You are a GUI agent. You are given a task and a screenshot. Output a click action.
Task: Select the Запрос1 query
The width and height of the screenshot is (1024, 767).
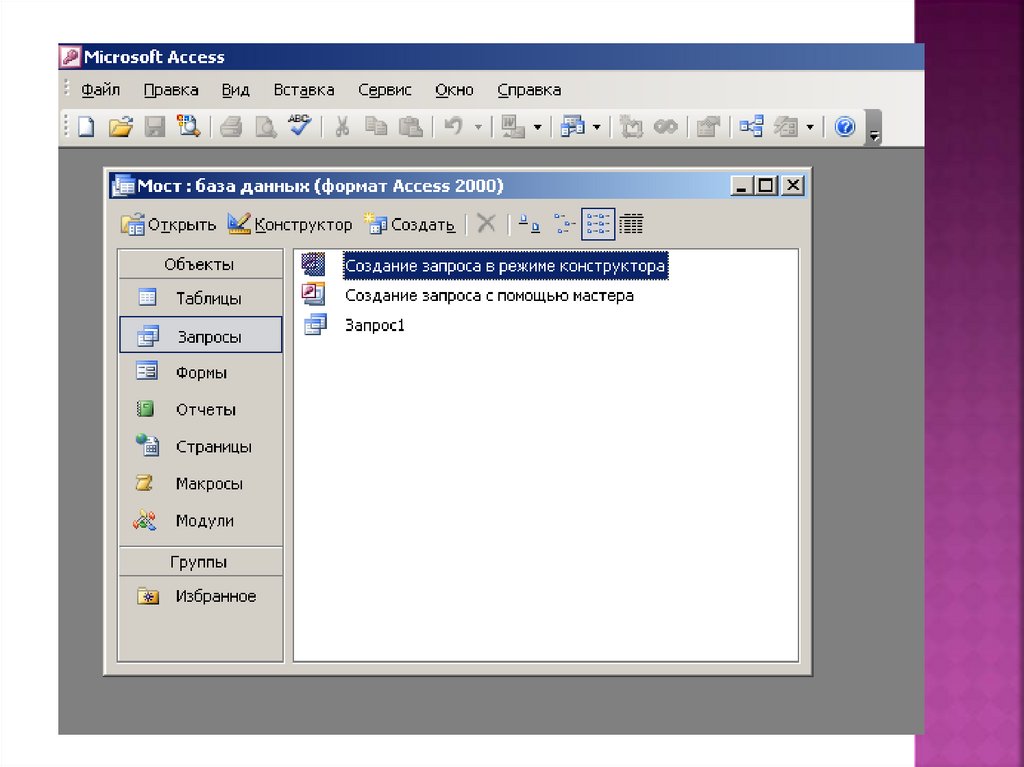coord(375,325)
